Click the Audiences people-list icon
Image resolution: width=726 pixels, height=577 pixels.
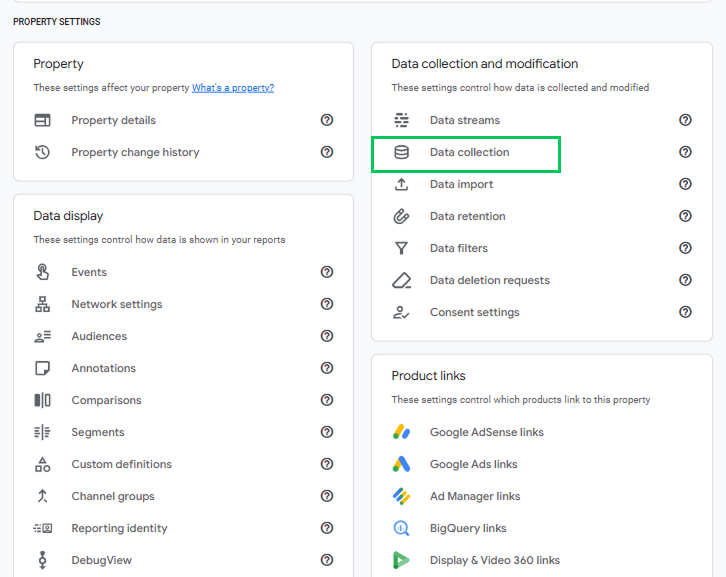coord(43,336)
